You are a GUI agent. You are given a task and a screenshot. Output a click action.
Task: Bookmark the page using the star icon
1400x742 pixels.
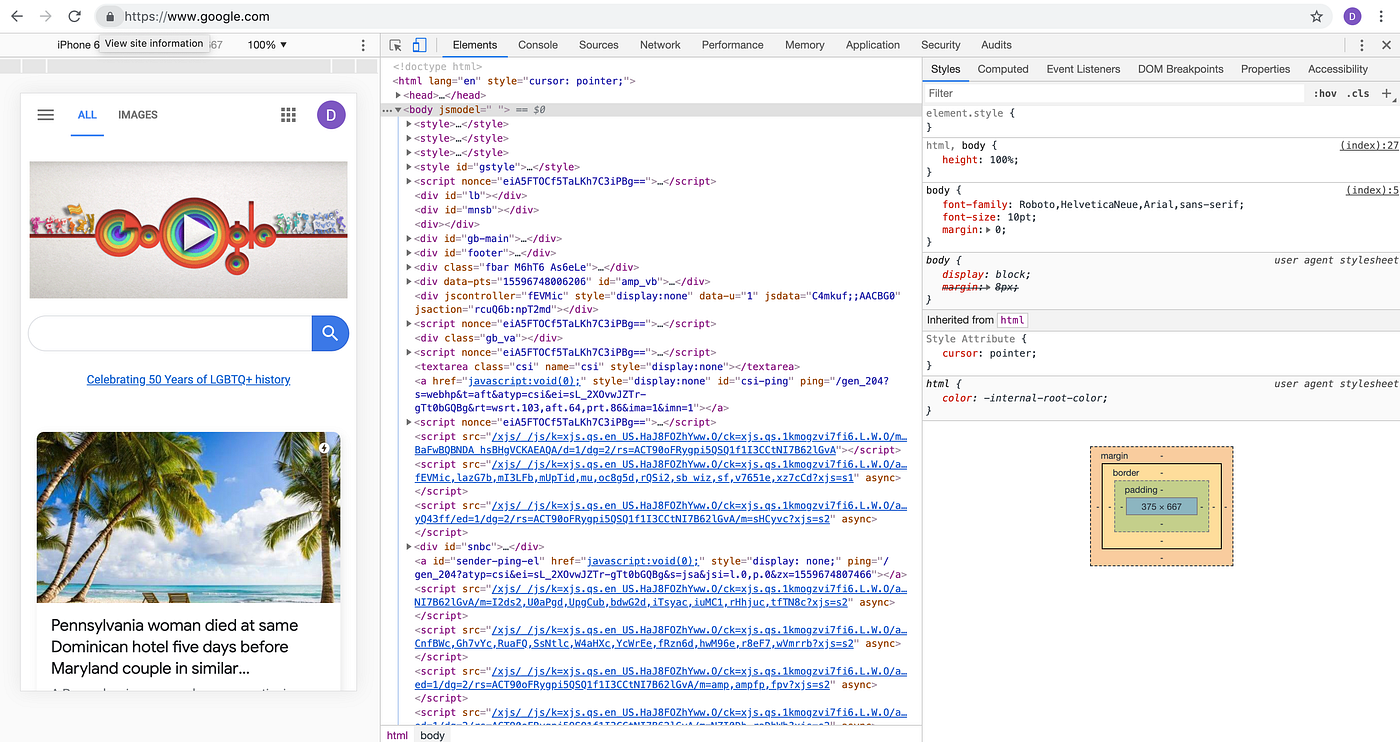tap(1315, 16)
